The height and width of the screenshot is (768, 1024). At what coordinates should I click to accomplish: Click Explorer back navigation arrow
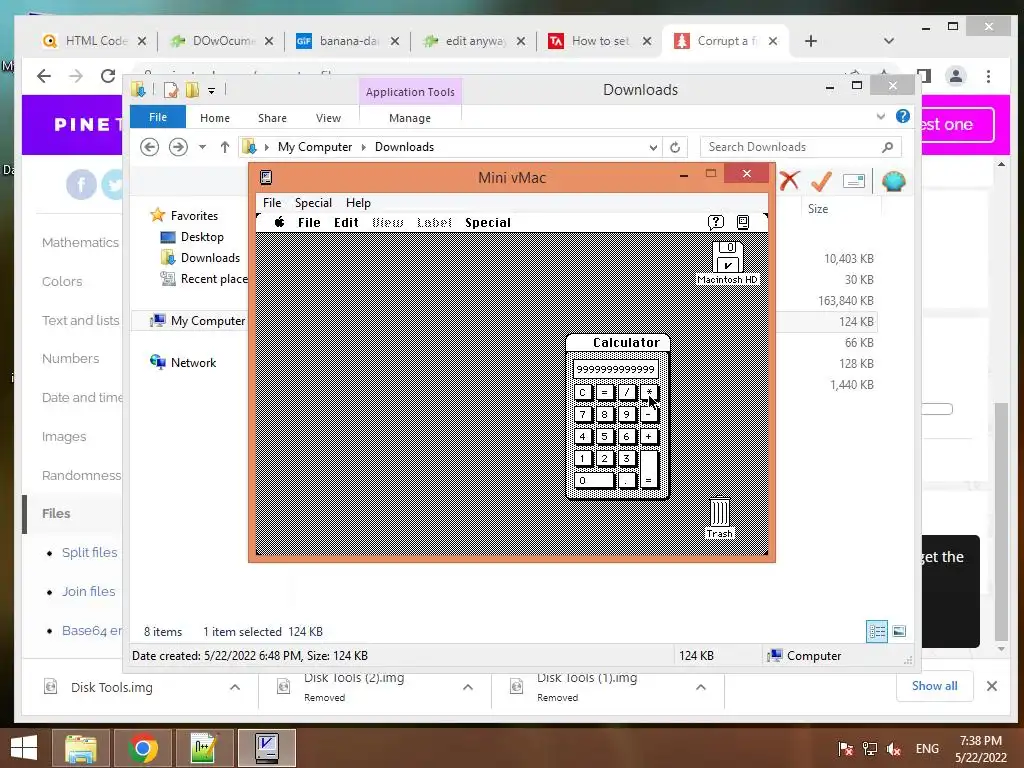coord(150,147)
